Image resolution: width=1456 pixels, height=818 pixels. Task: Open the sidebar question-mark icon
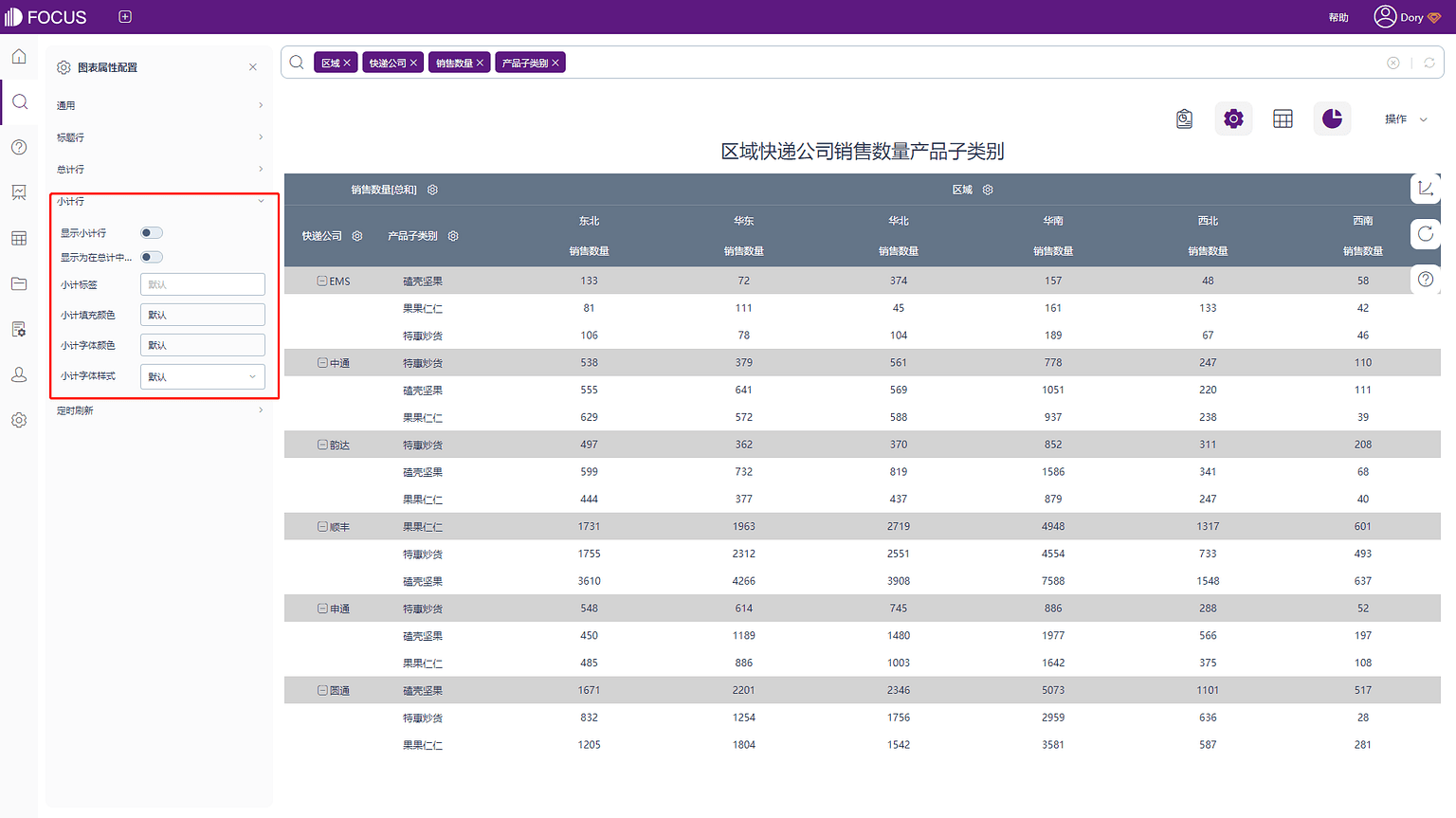19,147
